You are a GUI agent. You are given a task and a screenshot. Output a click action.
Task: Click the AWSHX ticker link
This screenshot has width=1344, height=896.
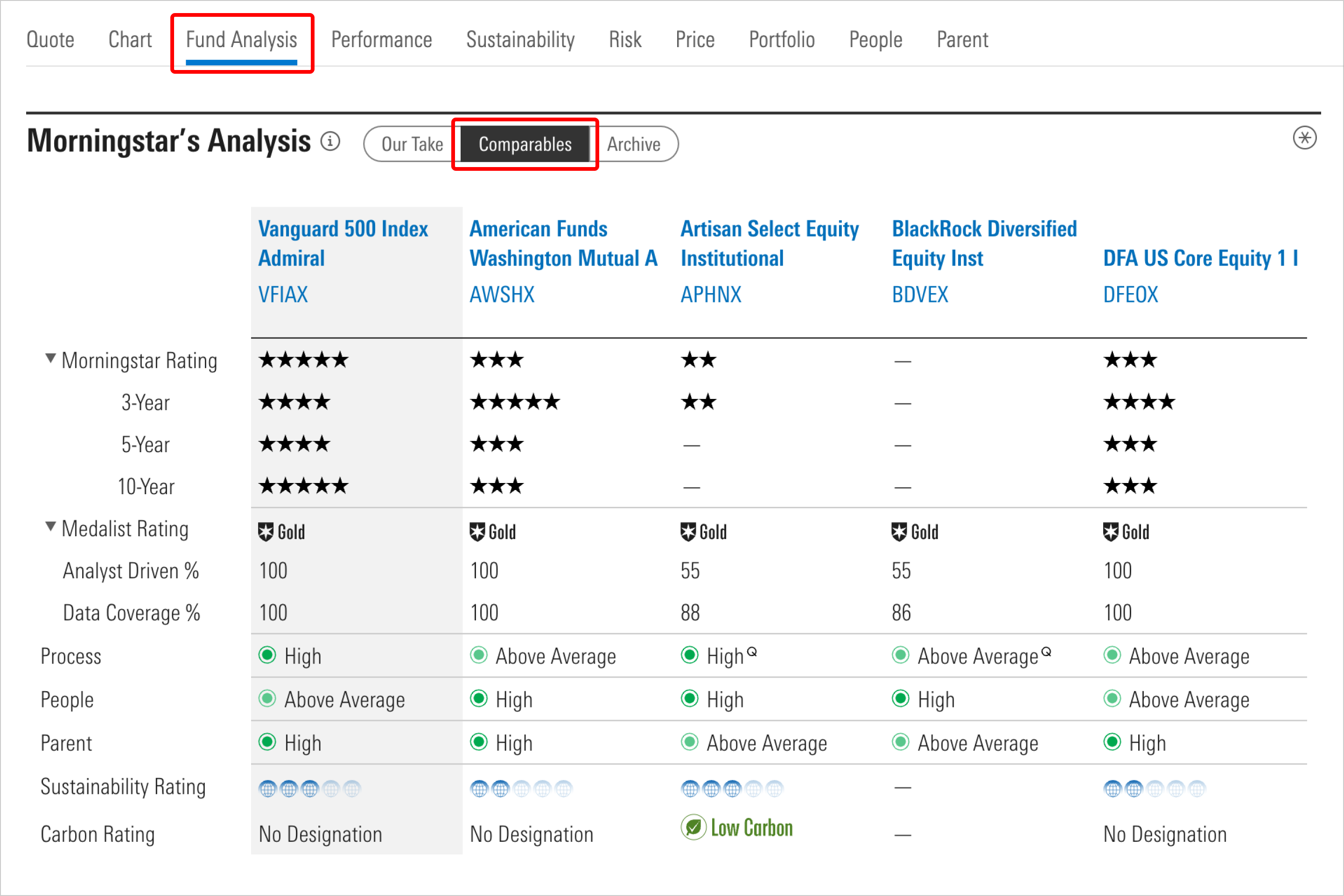(502, 295)
